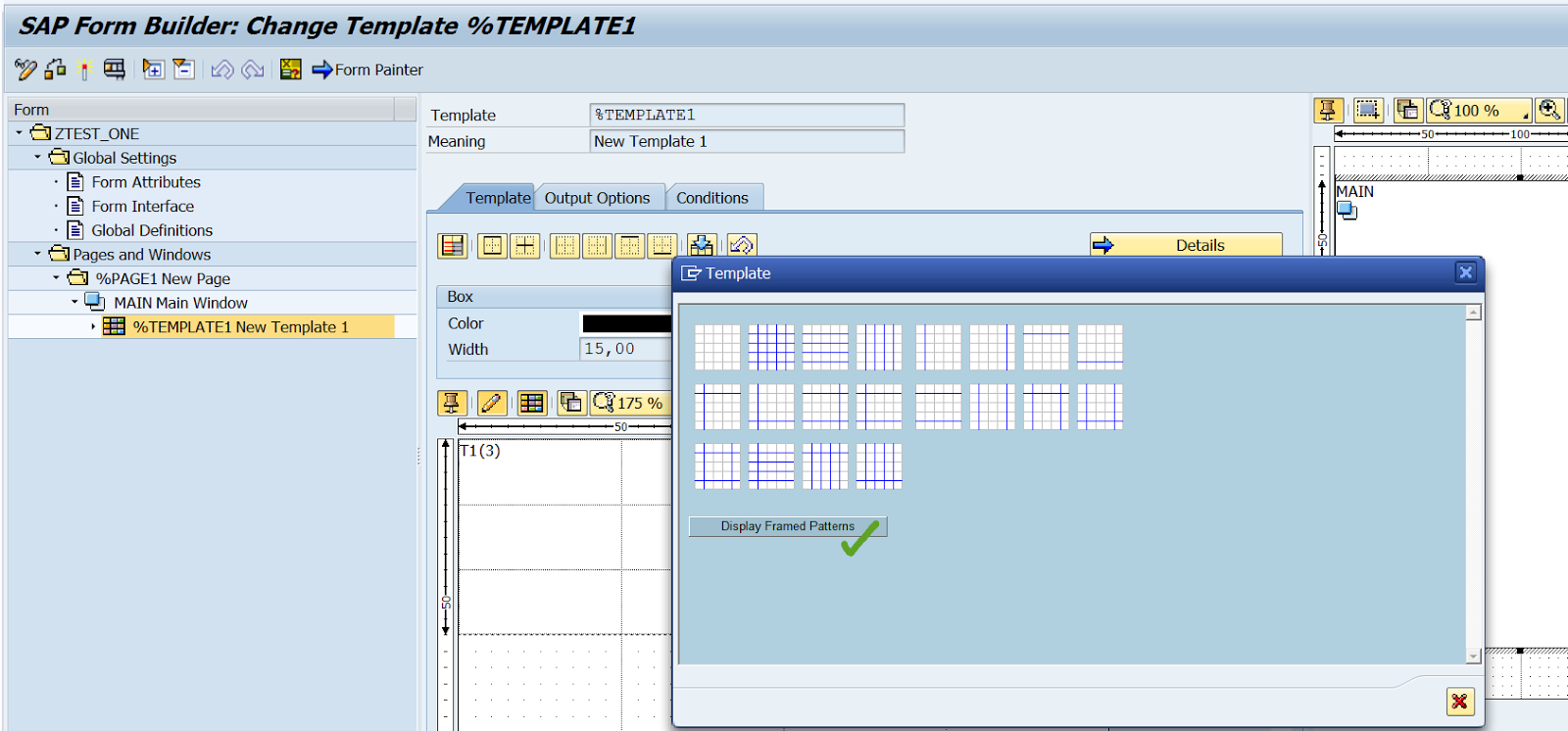This screenshot has height=731, width=1568.
Task: Open Form Attributes in the tree
Action: (146, 182)
